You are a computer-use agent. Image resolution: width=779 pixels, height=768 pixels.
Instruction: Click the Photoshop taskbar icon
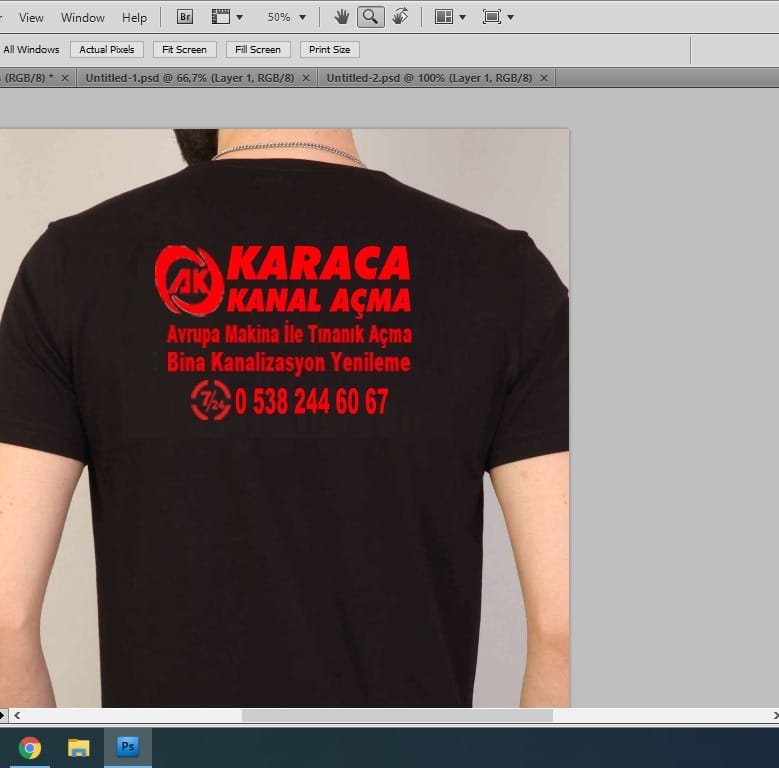click(x=128, y=747)
